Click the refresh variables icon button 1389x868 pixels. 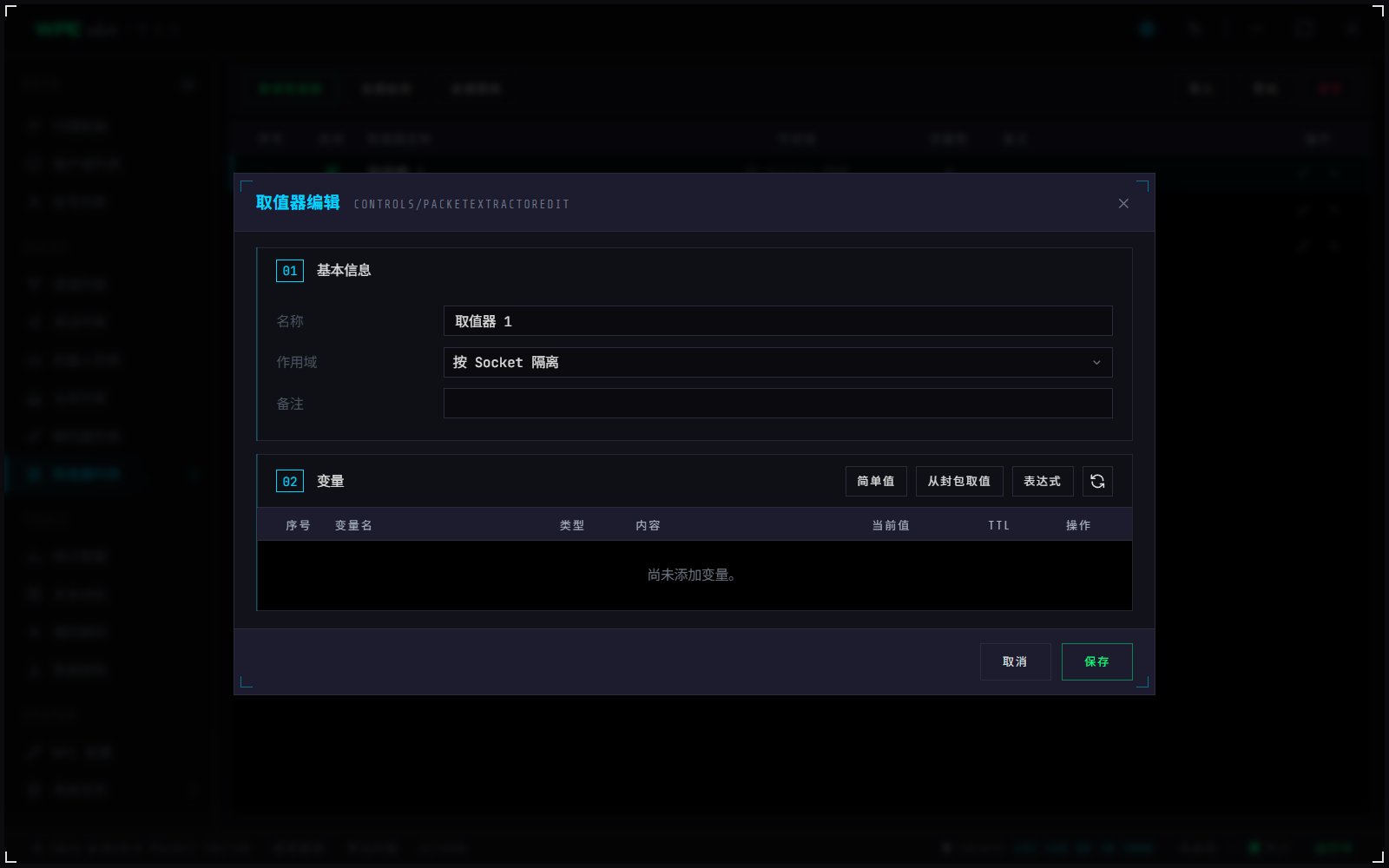tap(1097, 481)
